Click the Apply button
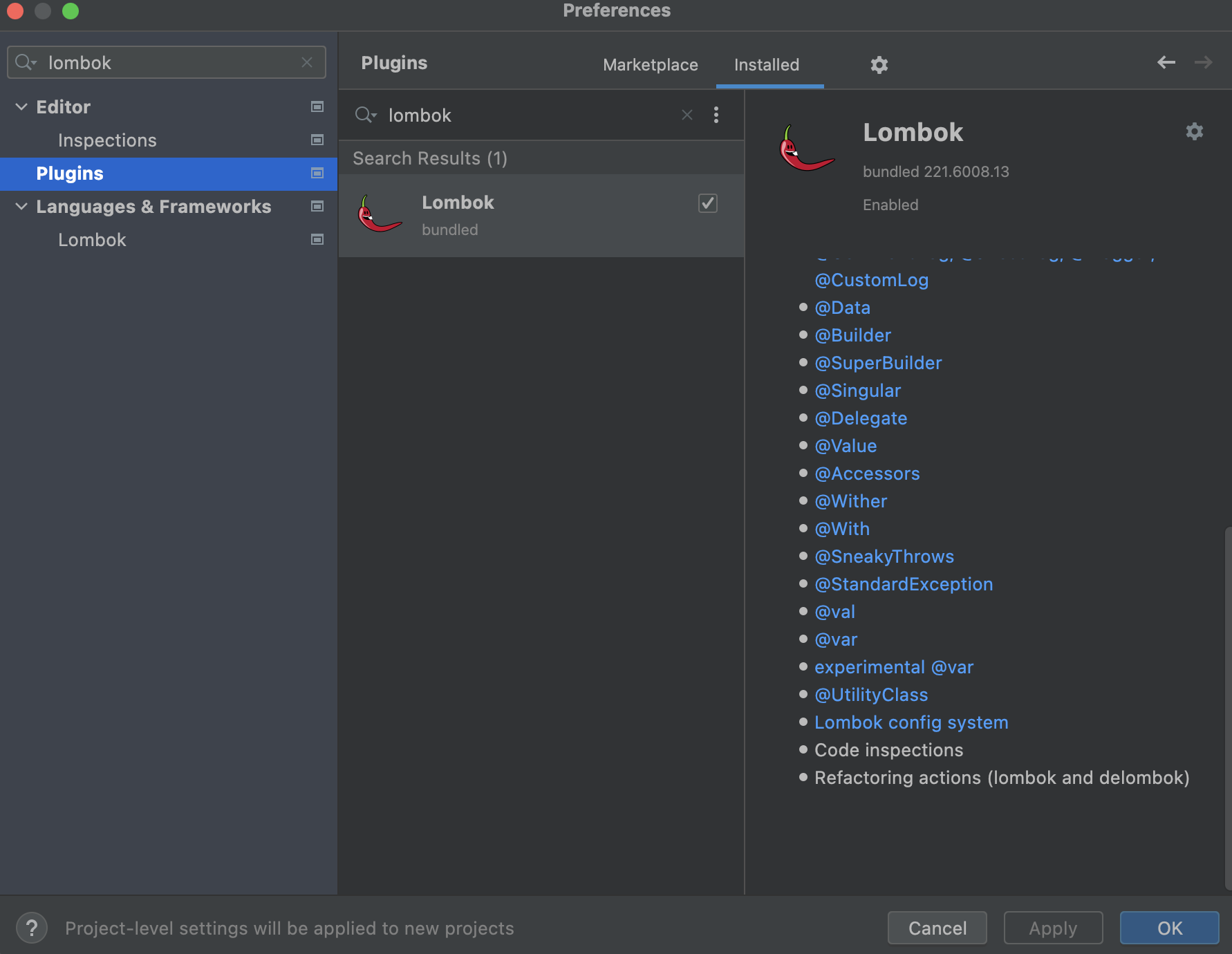Screen dimensions: 1232x954 coord(1053,928)
